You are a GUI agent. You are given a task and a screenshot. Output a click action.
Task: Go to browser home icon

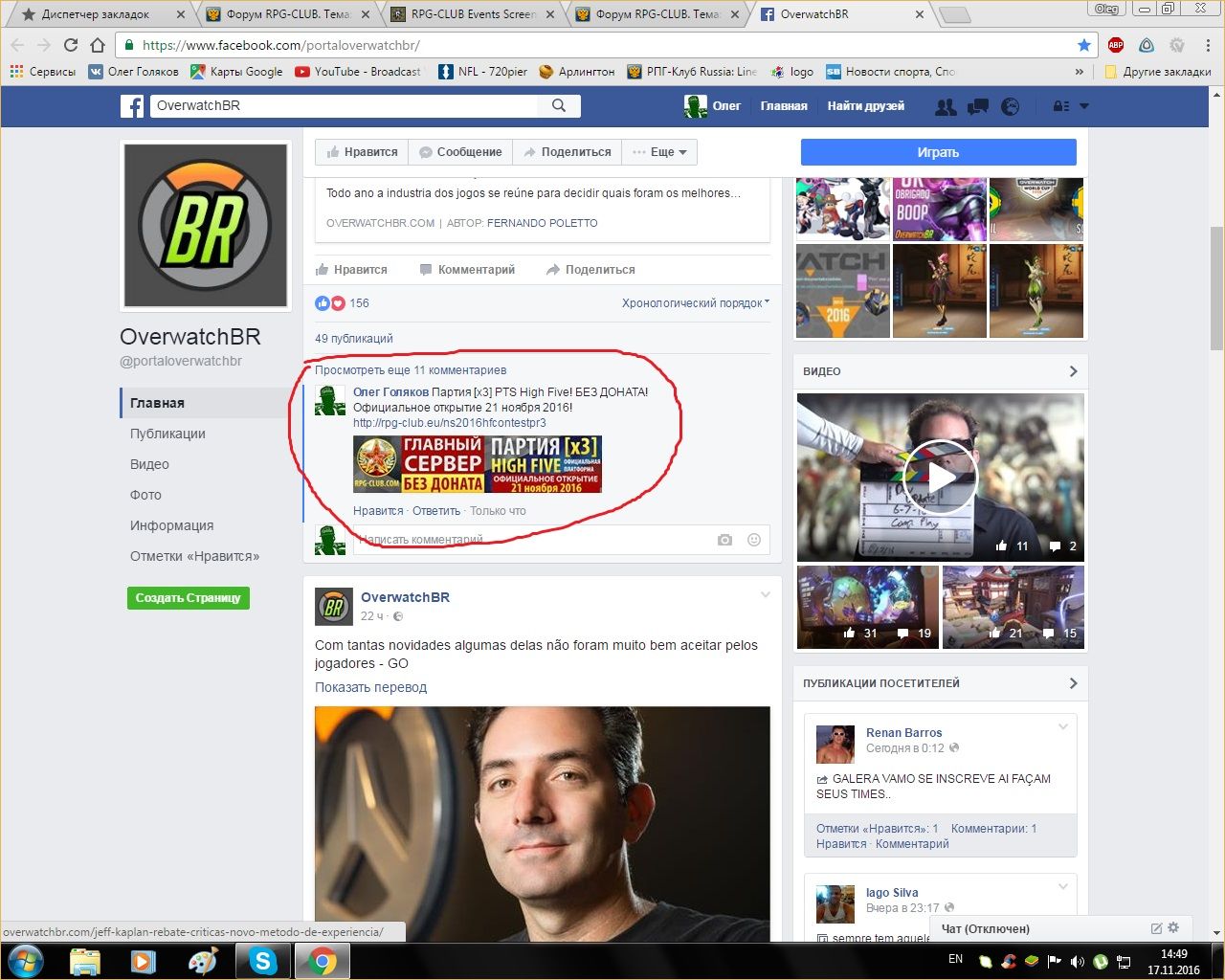tap(98, 45)
